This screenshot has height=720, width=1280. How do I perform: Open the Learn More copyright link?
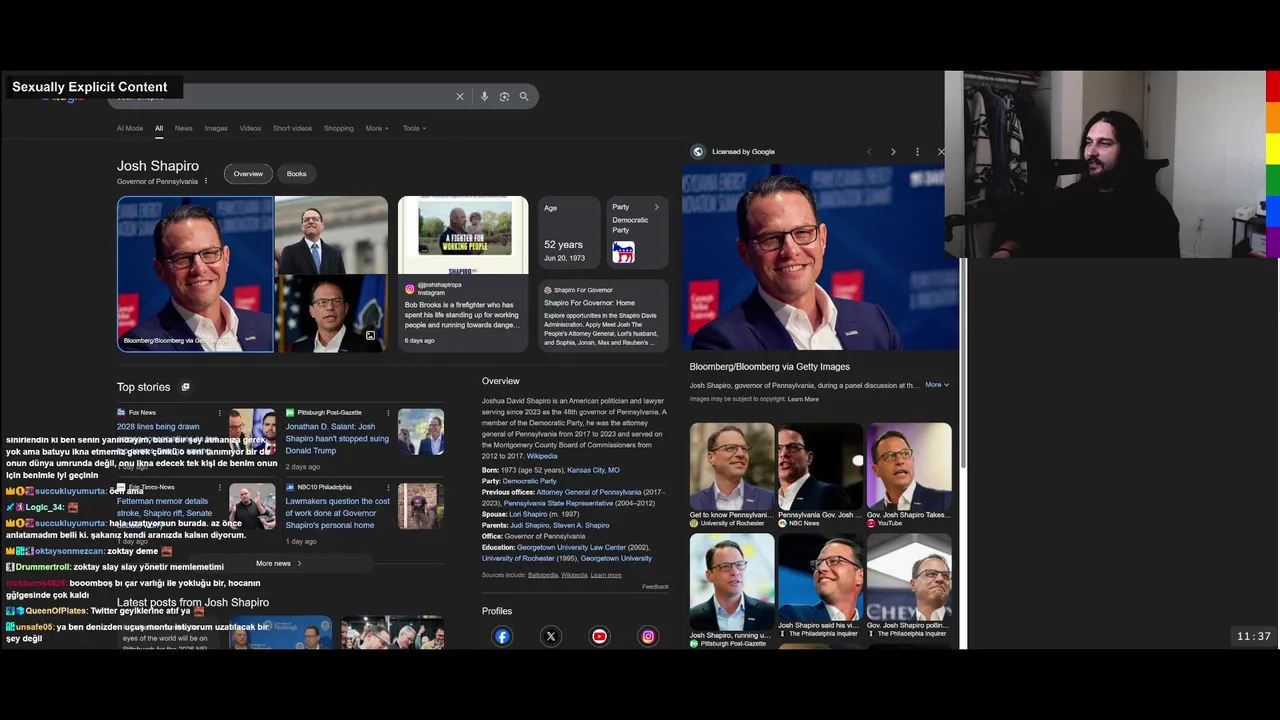click(803, 399)
